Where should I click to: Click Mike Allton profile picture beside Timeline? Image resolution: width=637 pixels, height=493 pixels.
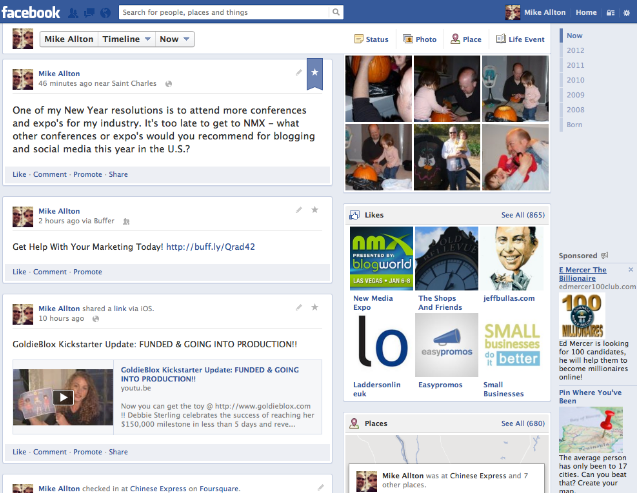[22, 39]
